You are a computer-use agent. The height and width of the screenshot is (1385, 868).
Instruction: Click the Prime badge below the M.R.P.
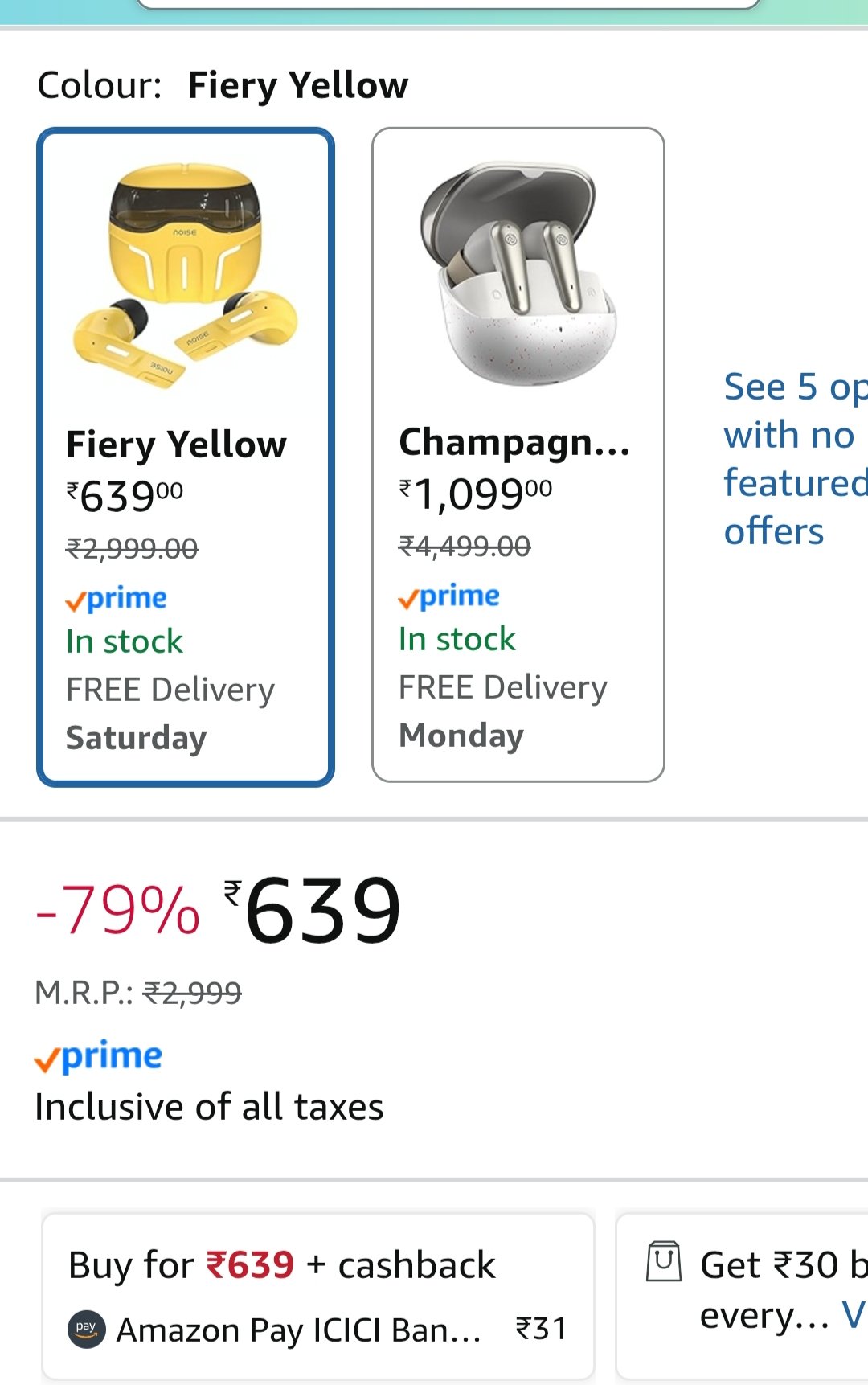point(98,1056)
